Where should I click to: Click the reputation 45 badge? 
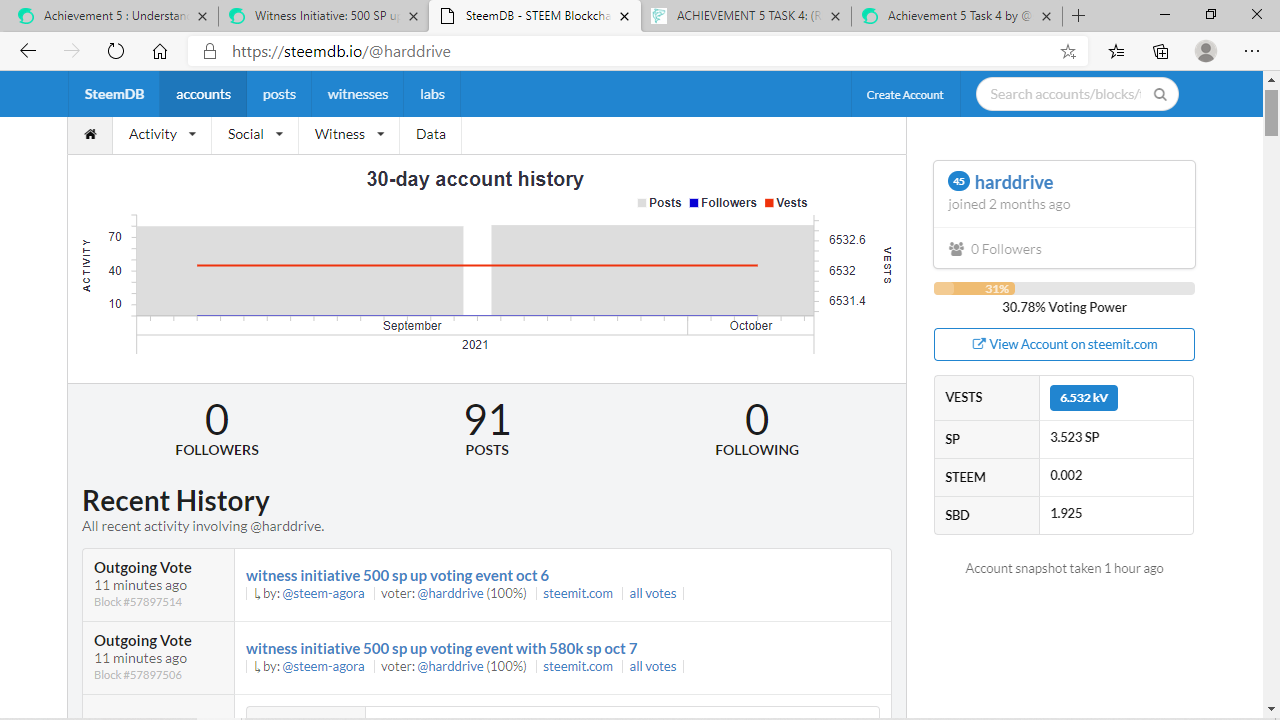[958, 181]
